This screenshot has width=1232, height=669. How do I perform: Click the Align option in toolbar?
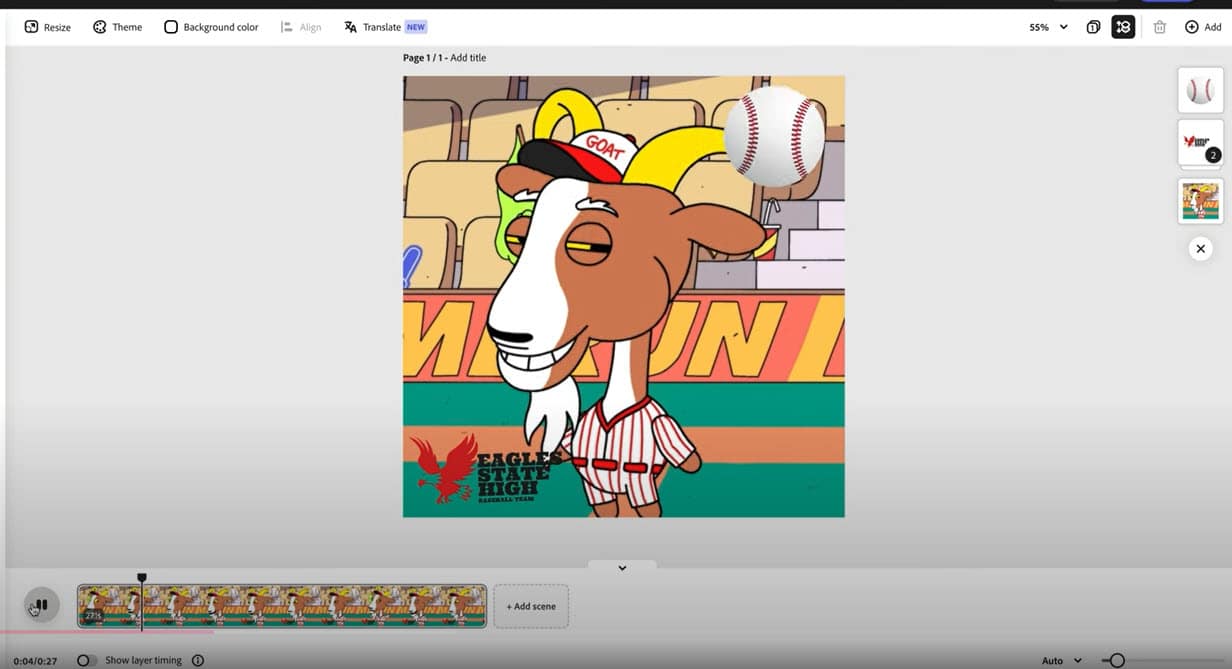pyautogui.click(x=301, y=27)
